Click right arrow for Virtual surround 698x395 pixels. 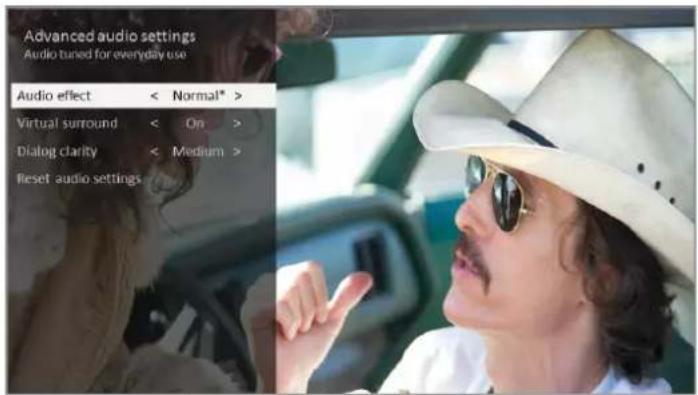point(237,123)
